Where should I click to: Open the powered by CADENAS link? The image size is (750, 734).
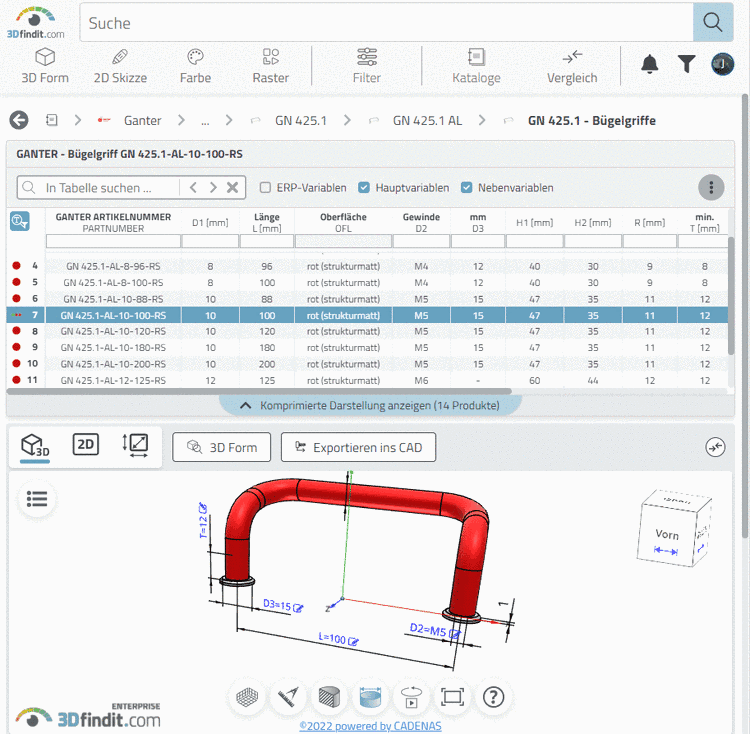[x=370, y=726]
